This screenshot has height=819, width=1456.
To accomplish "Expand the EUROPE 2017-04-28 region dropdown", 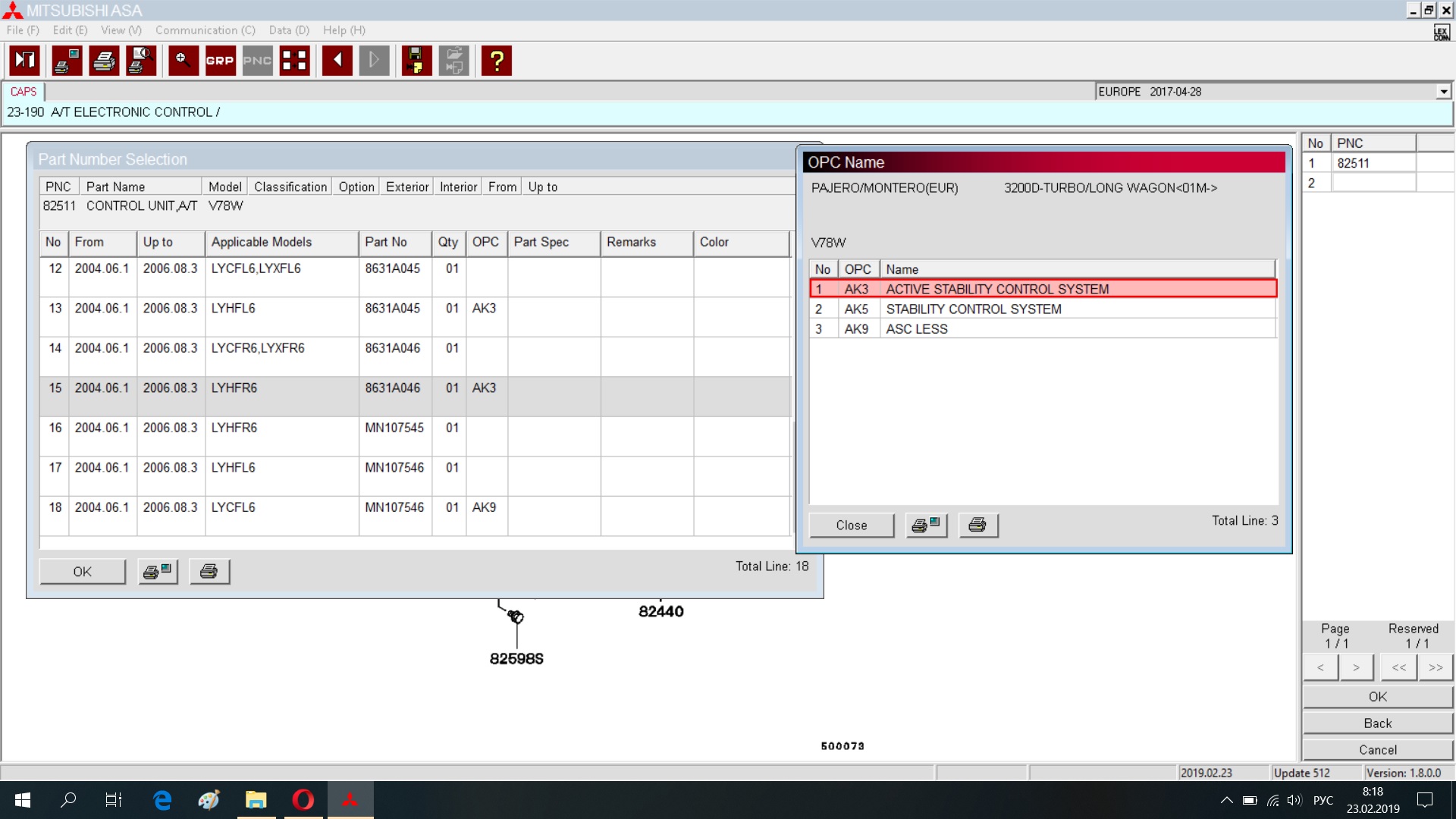I will tap(1443, 92).
